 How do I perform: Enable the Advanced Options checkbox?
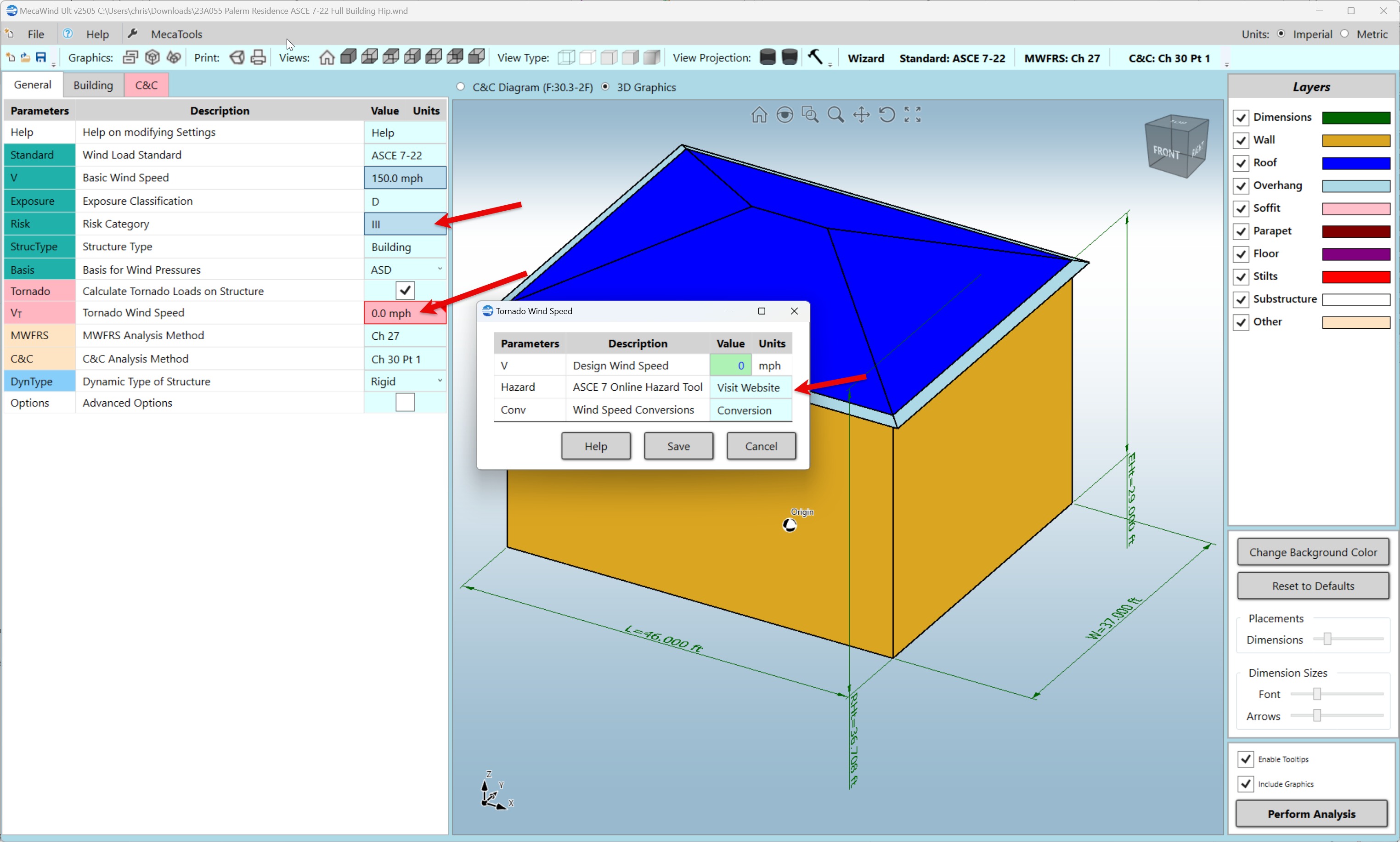[405, 403]
